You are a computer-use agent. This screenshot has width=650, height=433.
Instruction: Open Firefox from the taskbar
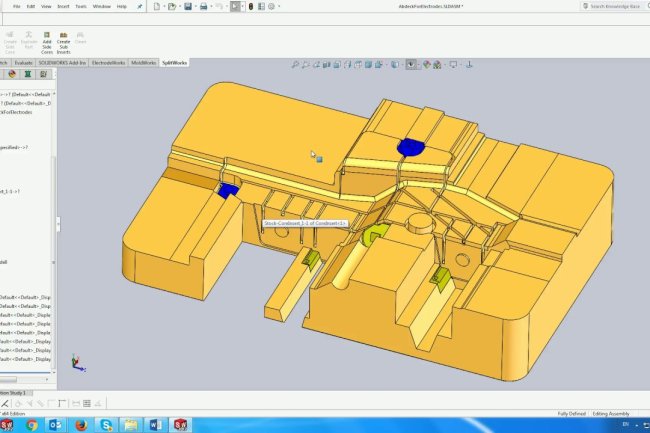coord(81,425)
